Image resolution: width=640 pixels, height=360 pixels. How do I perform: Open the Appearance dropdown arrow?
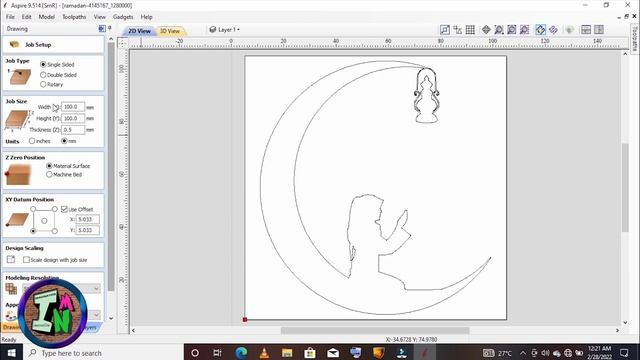(x=96, y=315)
